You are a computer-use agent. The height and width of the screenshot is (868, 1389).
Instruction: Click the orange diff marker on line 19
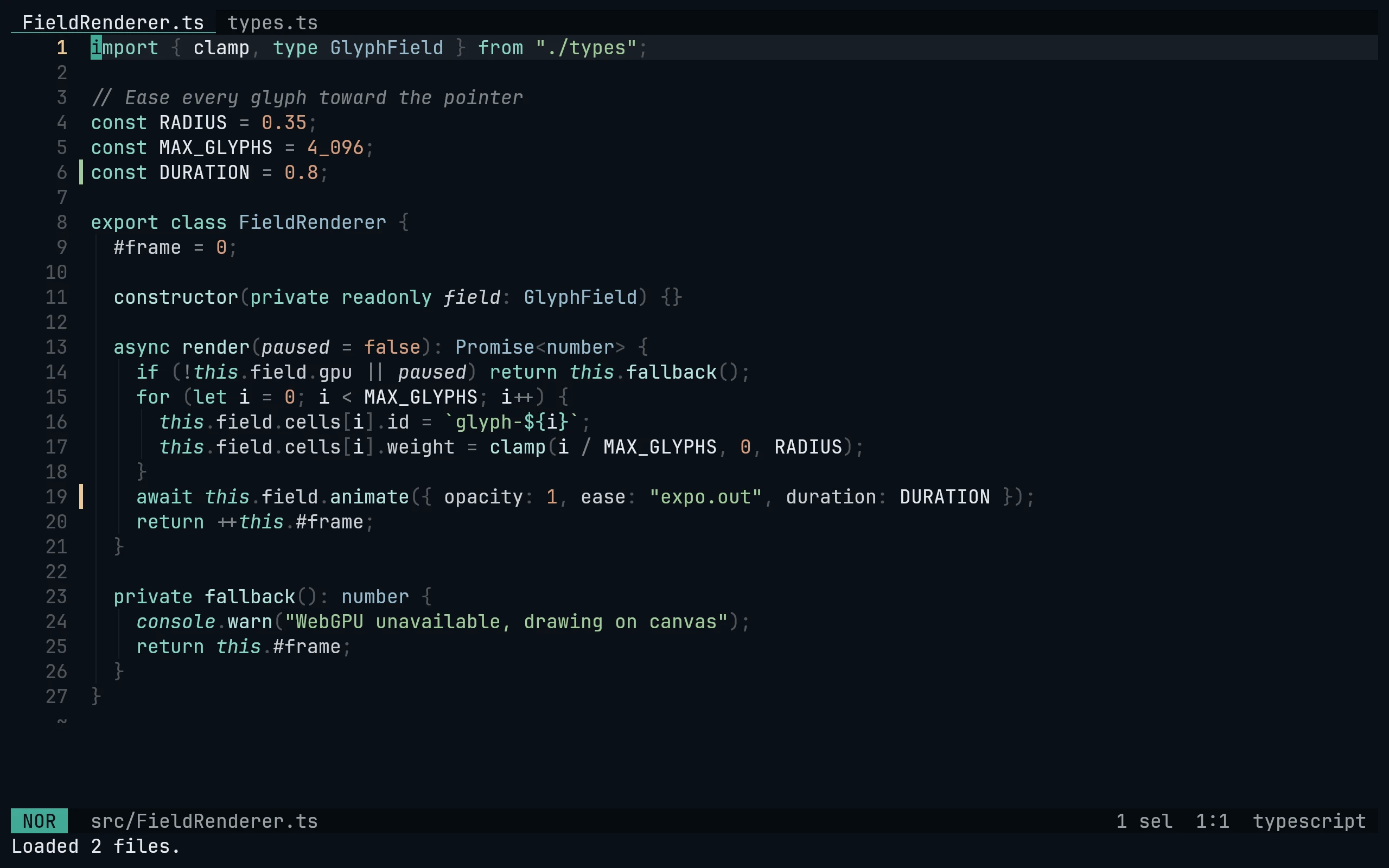(x=81, y=496)
